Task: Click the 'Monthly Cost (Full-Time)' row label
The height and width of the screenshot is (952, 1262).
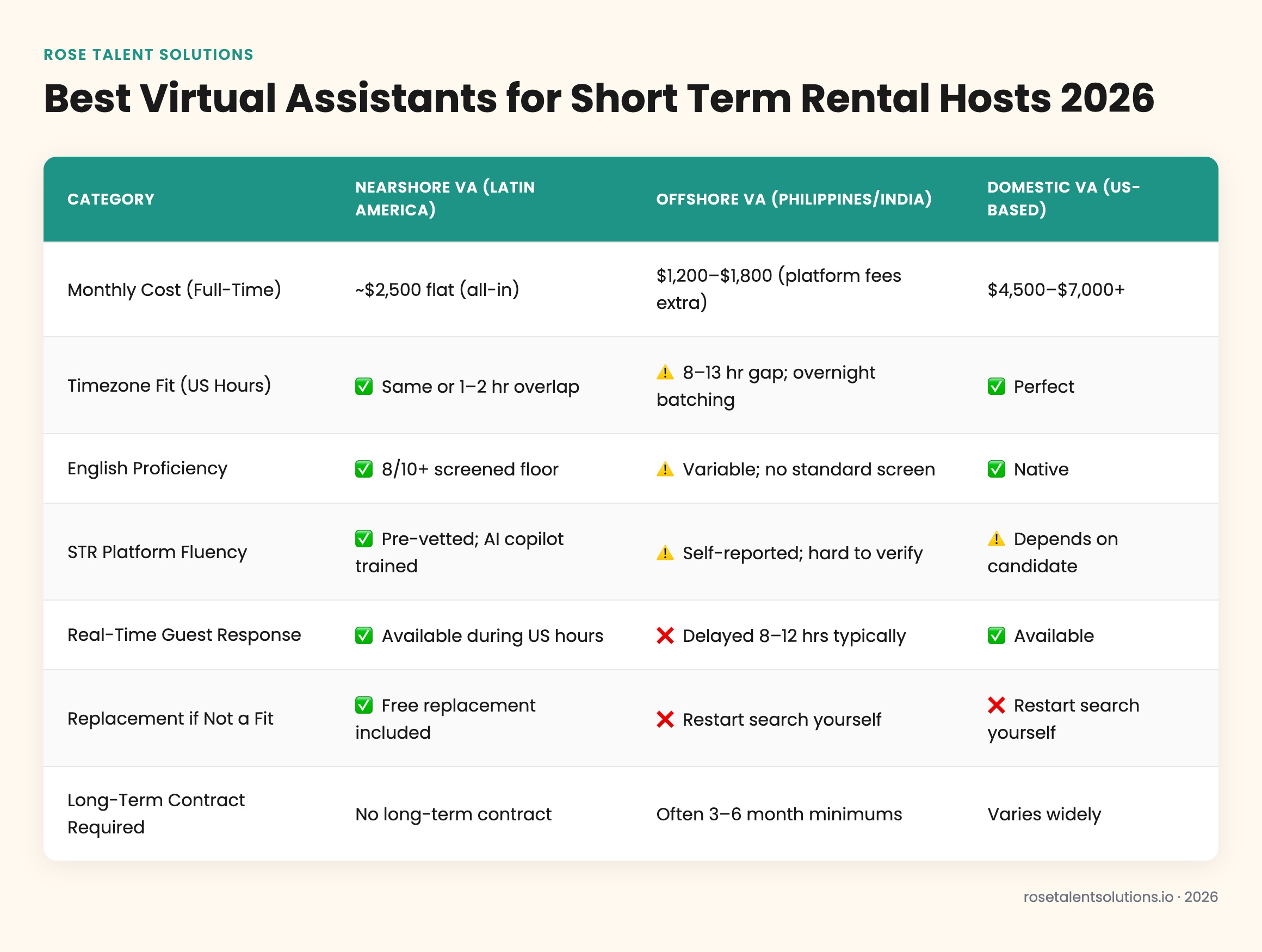Action: point(174,290)
